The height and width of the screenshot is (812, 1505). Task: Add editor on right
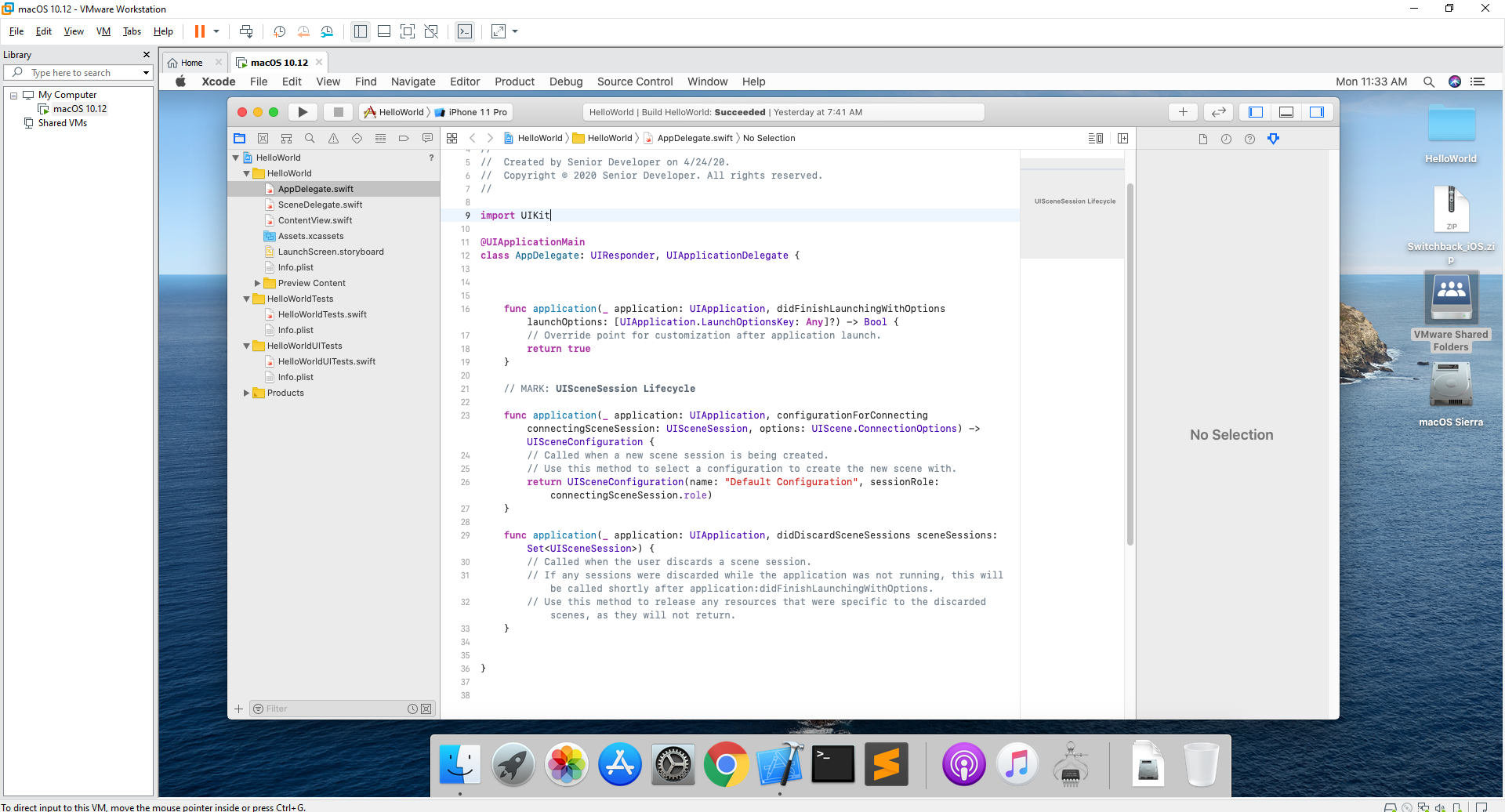point(1123,138)
